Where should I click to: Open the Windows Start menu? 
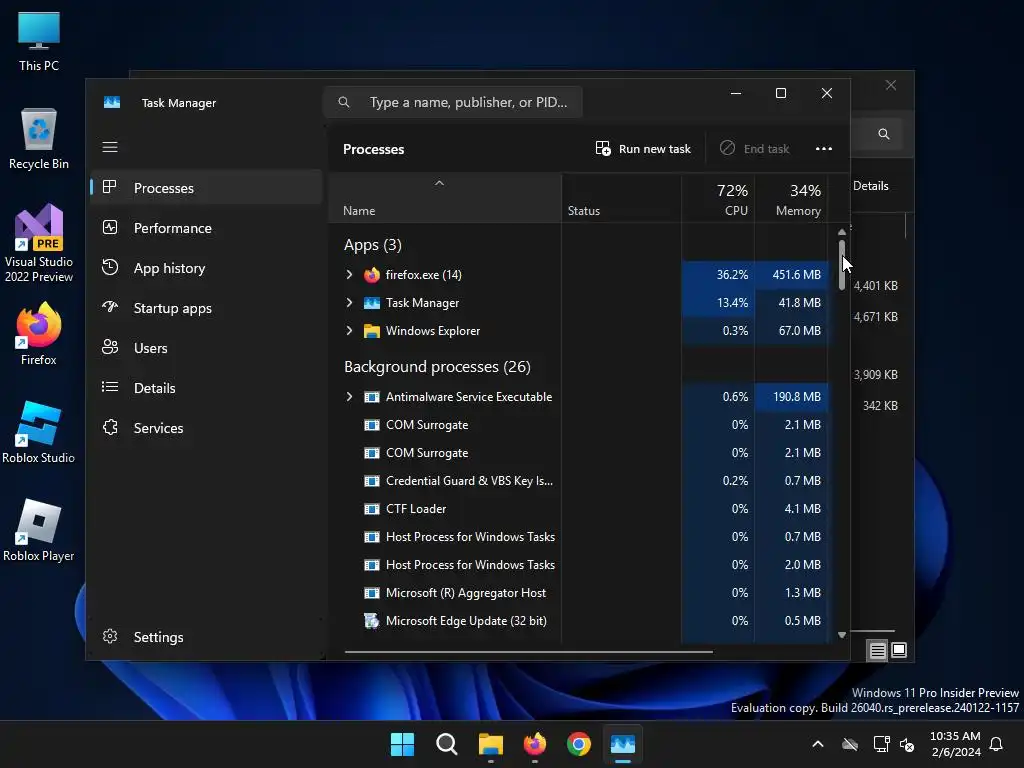402,744
